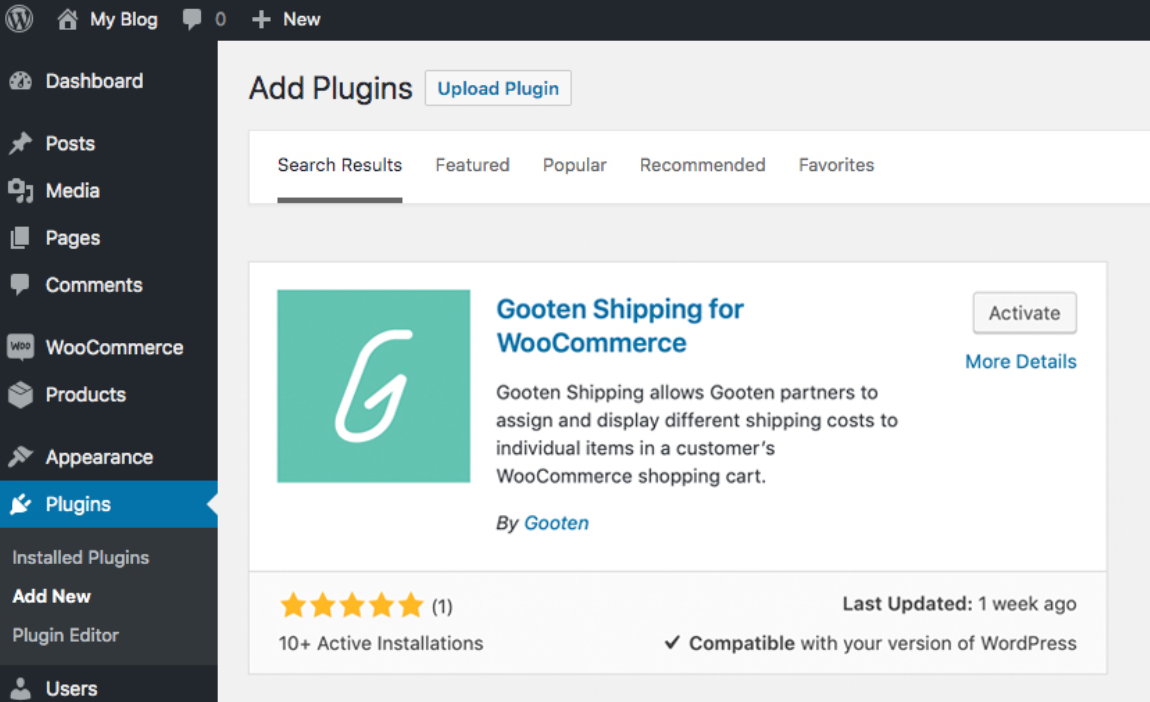Click the plus icon beside New
This screenshot has height=702, width=1150.
click(261, 19)
